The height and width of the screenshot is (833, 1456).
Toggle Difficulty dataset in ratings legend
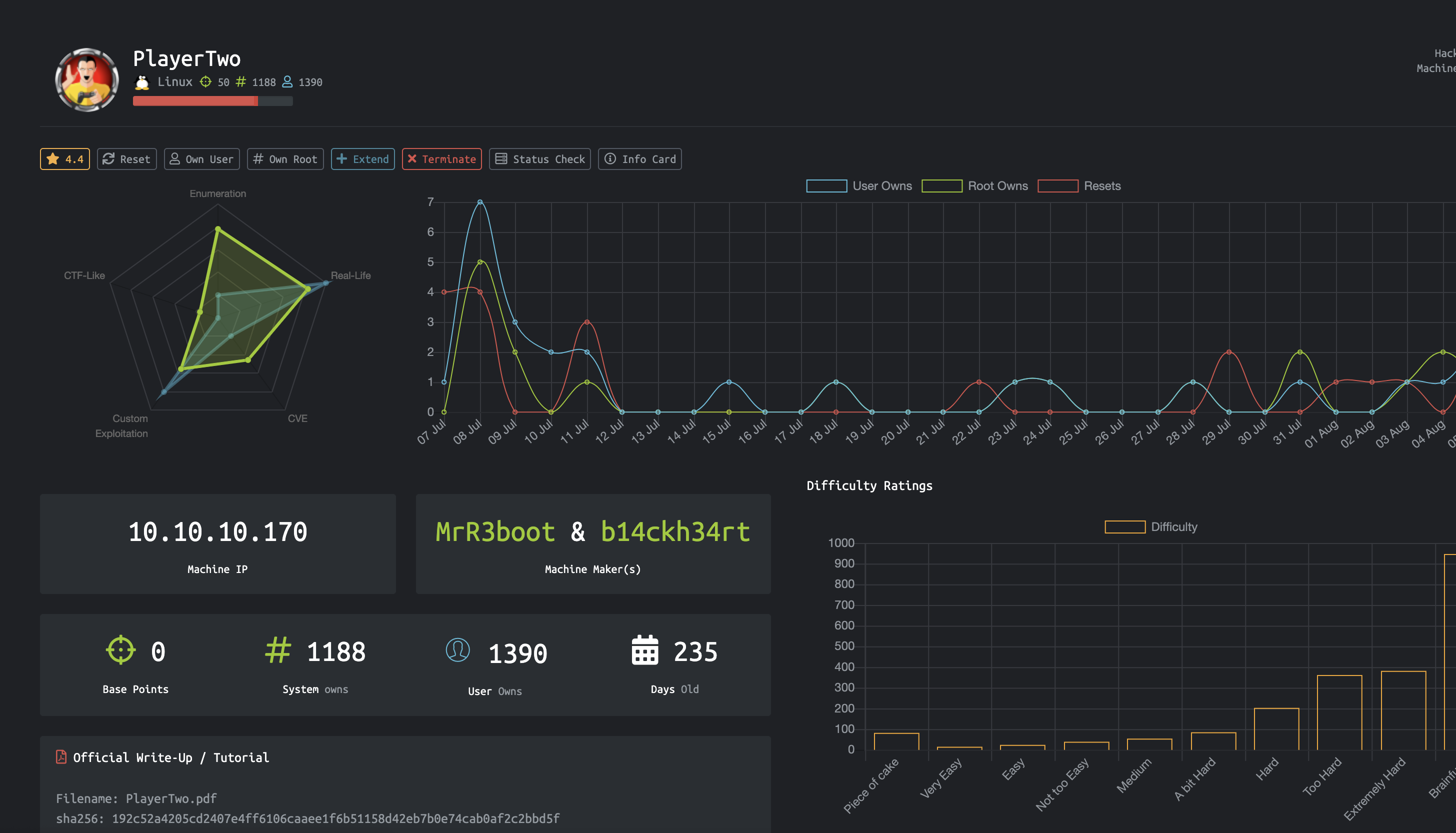click(x=1150, y=527)
